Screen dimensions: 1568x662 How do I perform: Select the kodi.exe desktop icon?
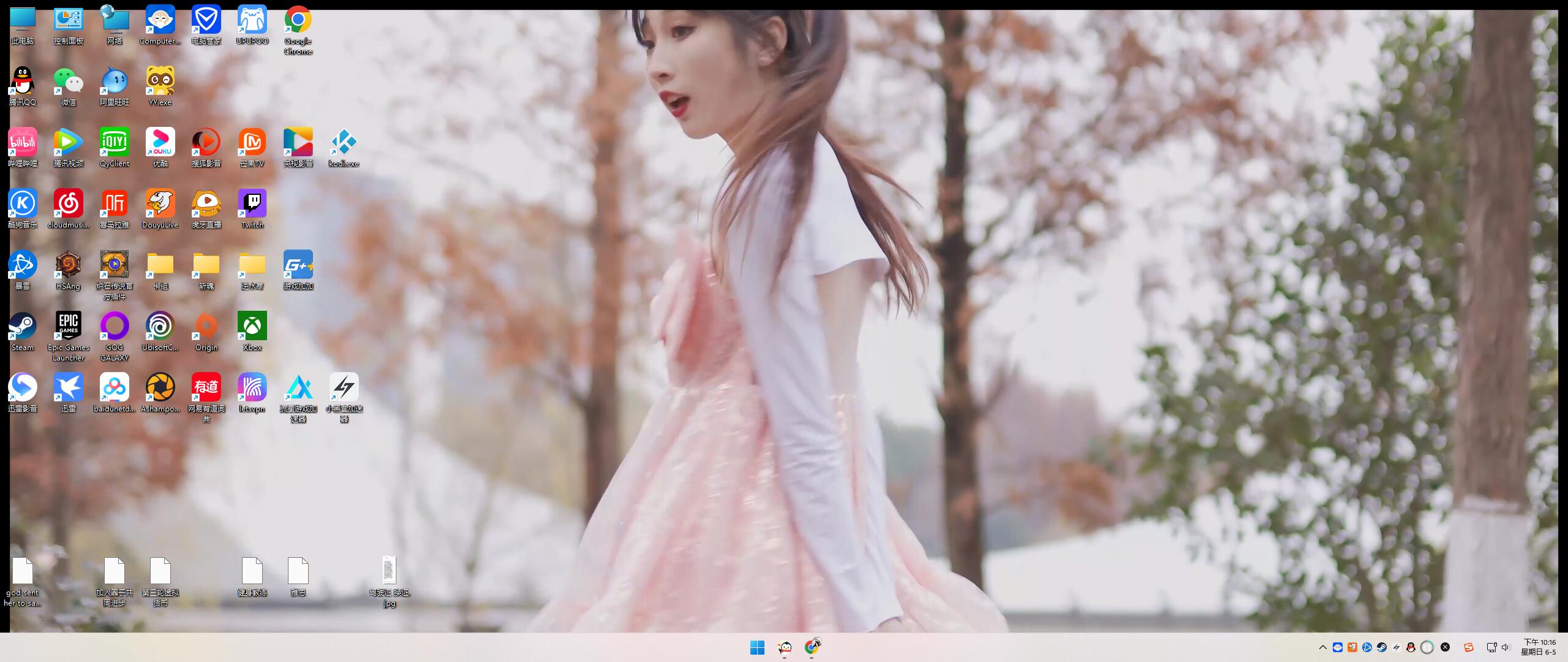(x=344, y=143)
